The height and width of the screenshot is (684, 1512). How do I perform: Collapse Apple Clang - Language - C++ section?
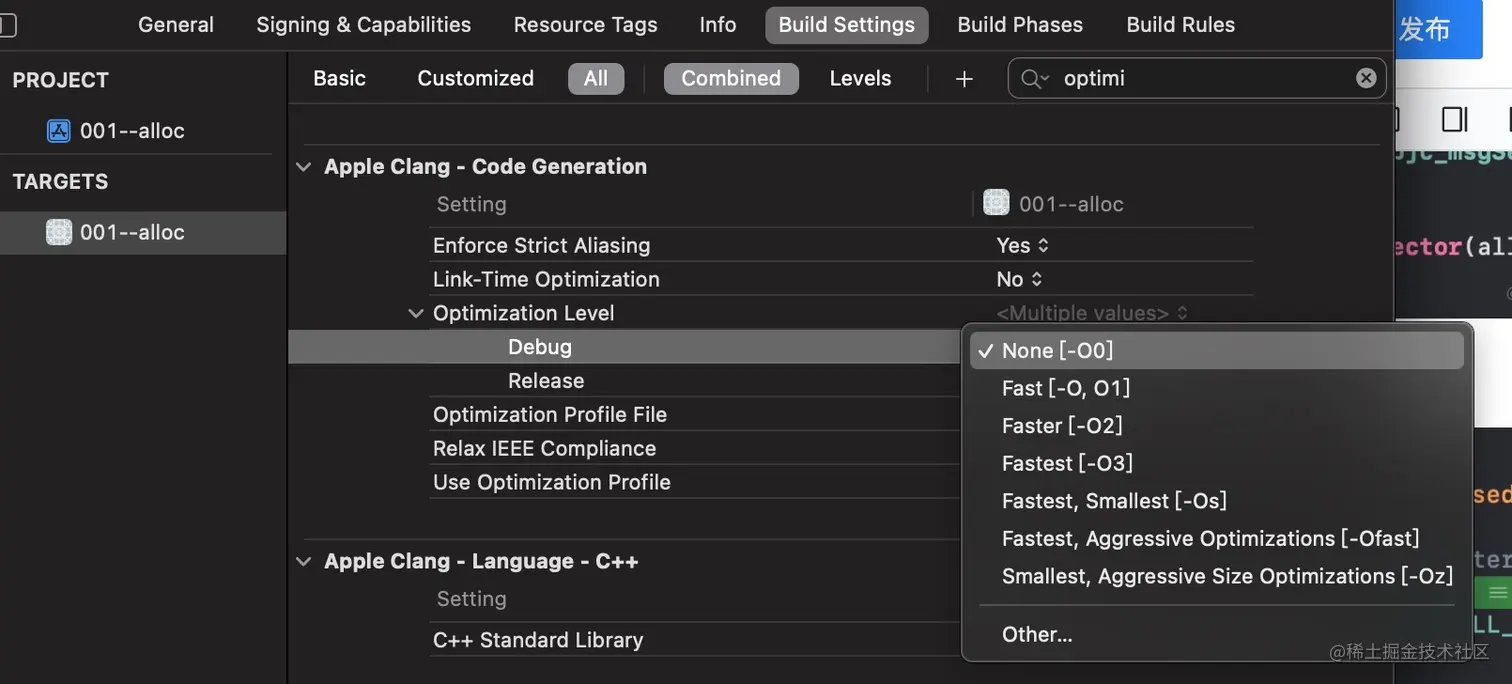pyautogui.click(x=304, y=562)
